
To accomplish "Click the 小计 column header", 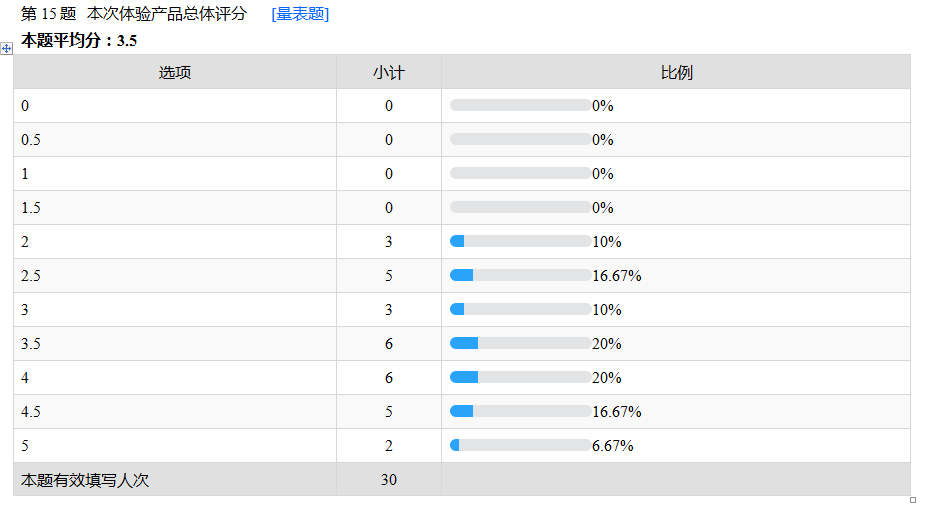I will point(389,72).
